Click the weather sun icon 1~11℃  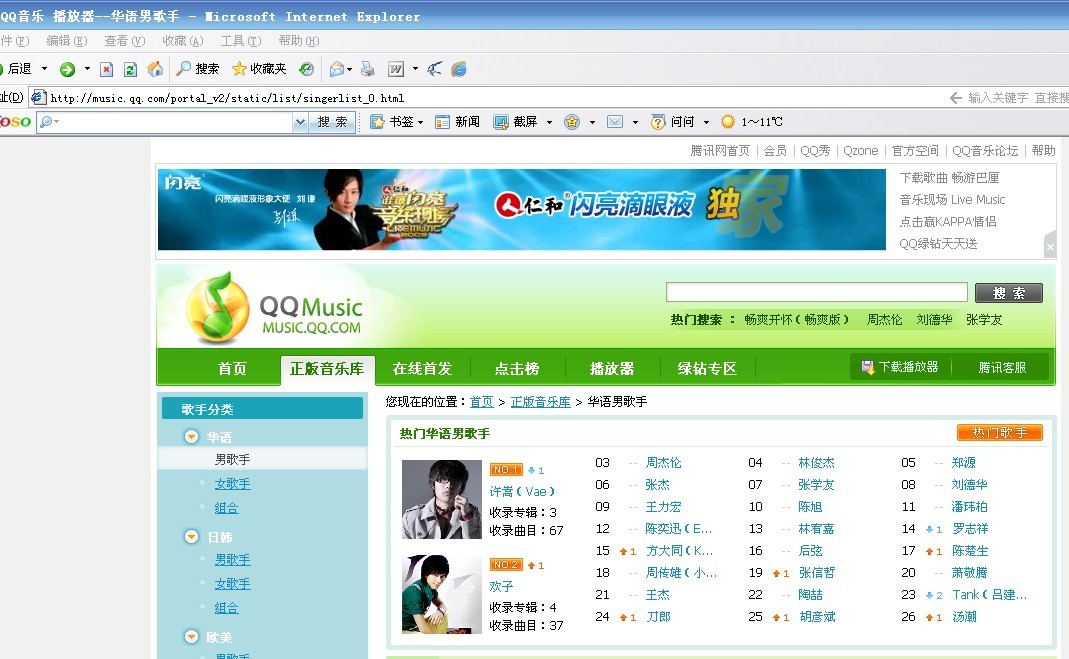coord(728,122)
